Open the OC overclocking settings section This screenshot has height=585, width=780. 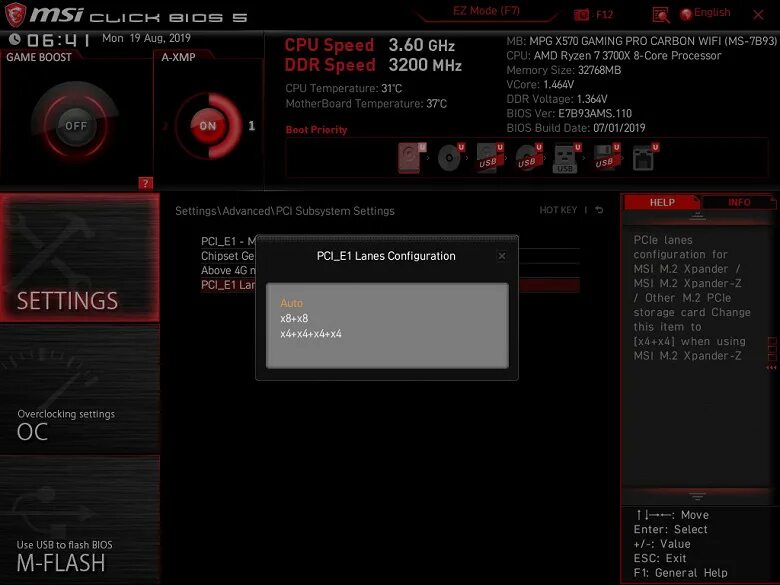[x=80, y=389]
